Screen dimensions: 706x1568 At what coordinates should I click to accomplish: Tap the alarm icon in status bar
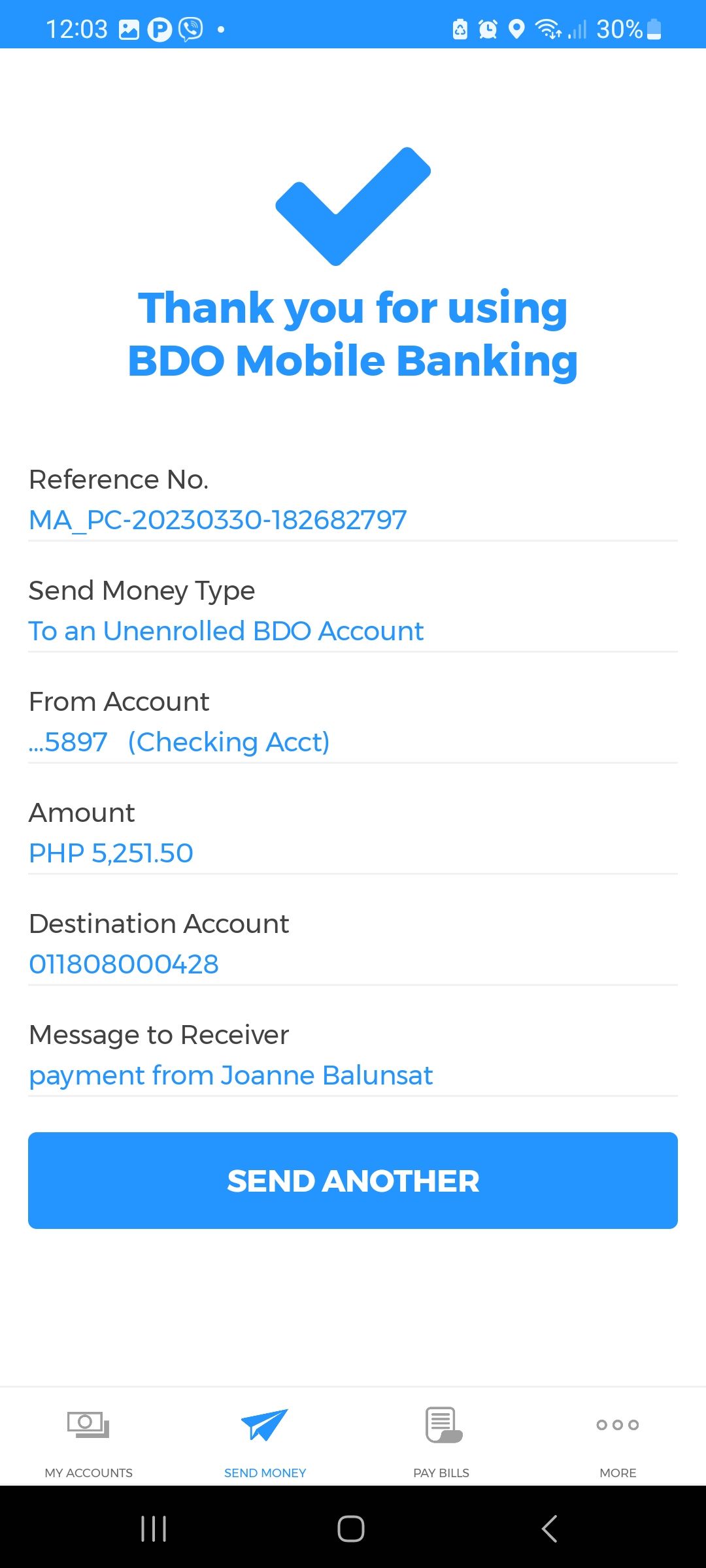(x=488, y=29)
